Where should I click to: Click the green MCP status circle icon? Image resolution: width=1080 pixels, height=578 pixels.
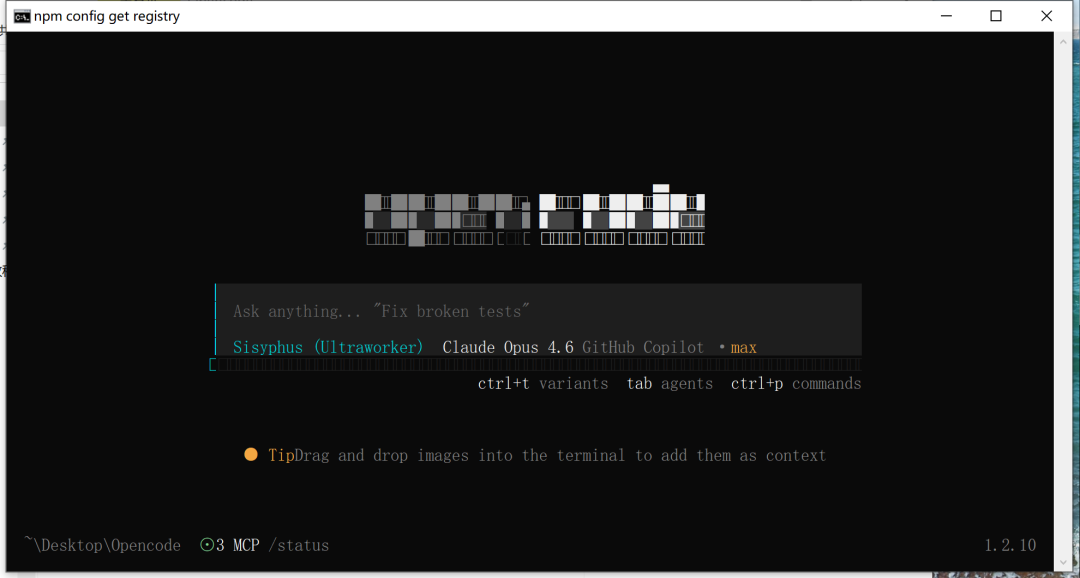[x=207, y=545]
